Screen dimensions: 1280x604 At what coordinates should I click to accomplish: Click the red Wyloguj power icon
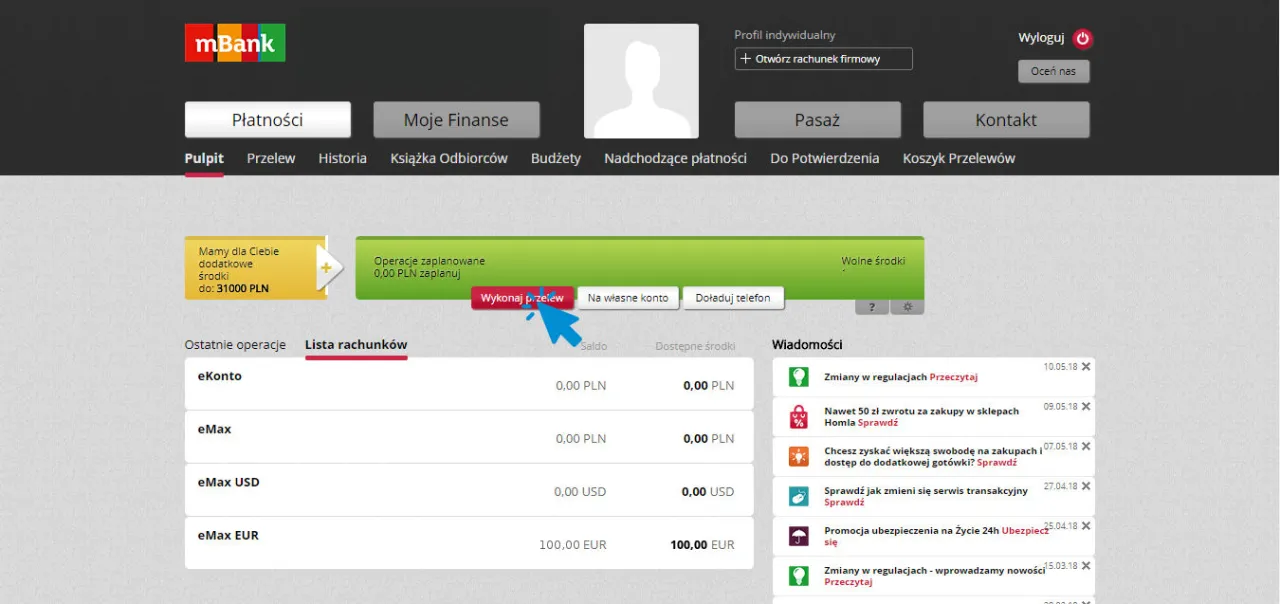(1082, 39)
